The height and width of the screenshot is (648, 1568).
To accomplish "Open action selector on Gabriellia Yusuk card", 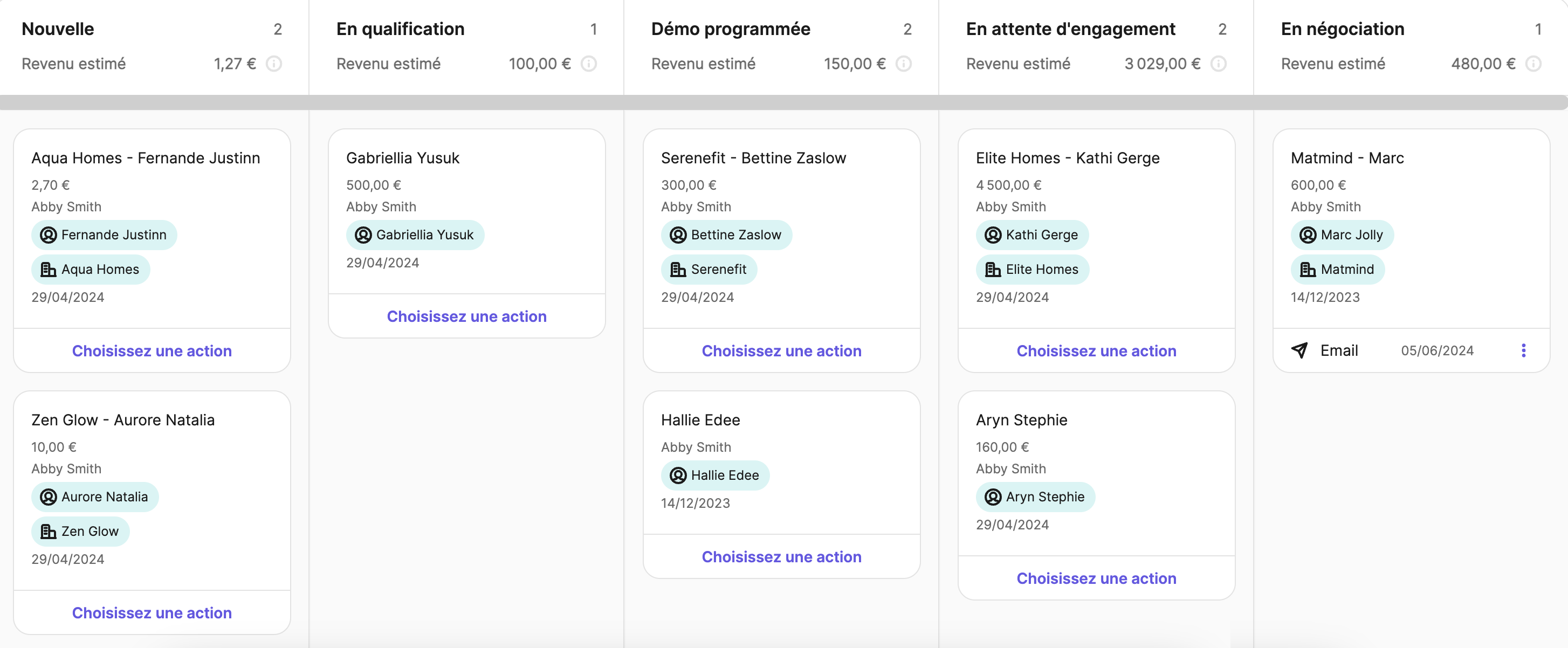I will click(x=466, y=316).
